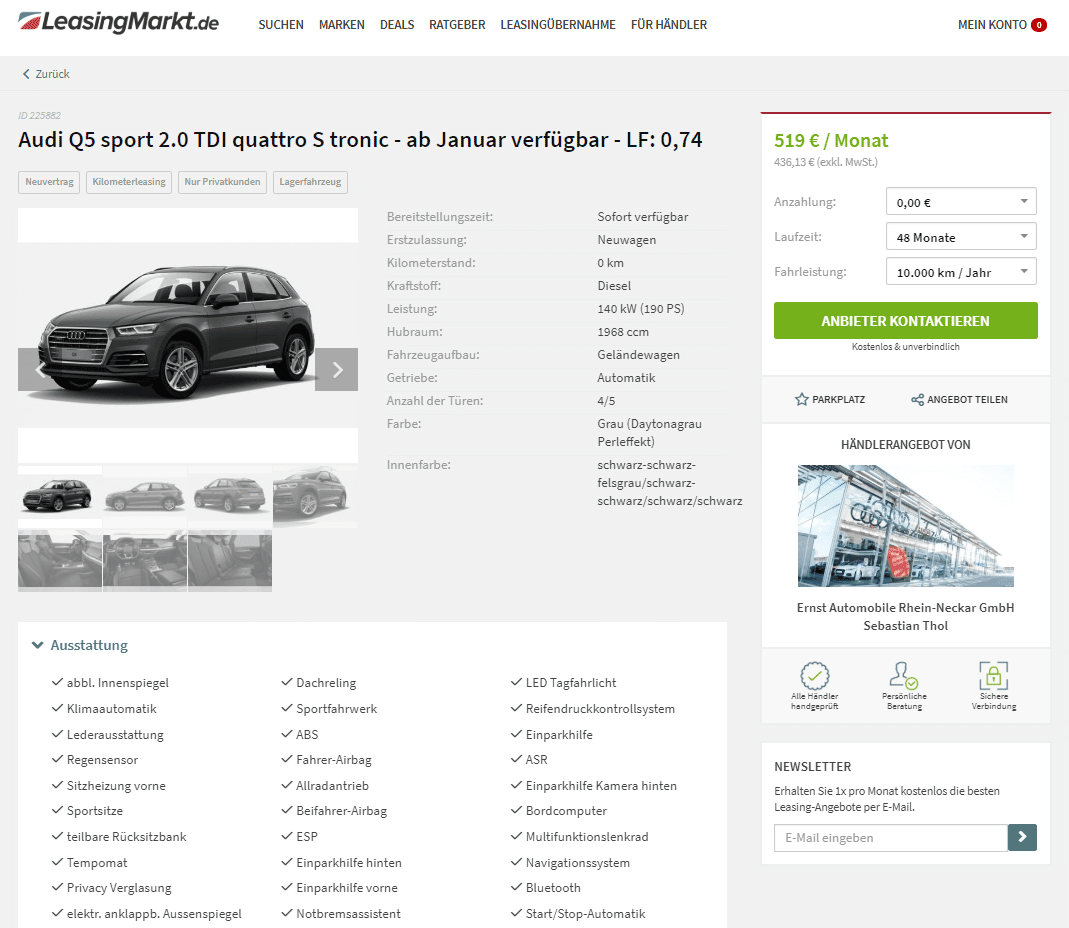This screenshot has width=1069, height=928.
Task: Select the rear seats interior thumbnail
Action: coord(230,560)
